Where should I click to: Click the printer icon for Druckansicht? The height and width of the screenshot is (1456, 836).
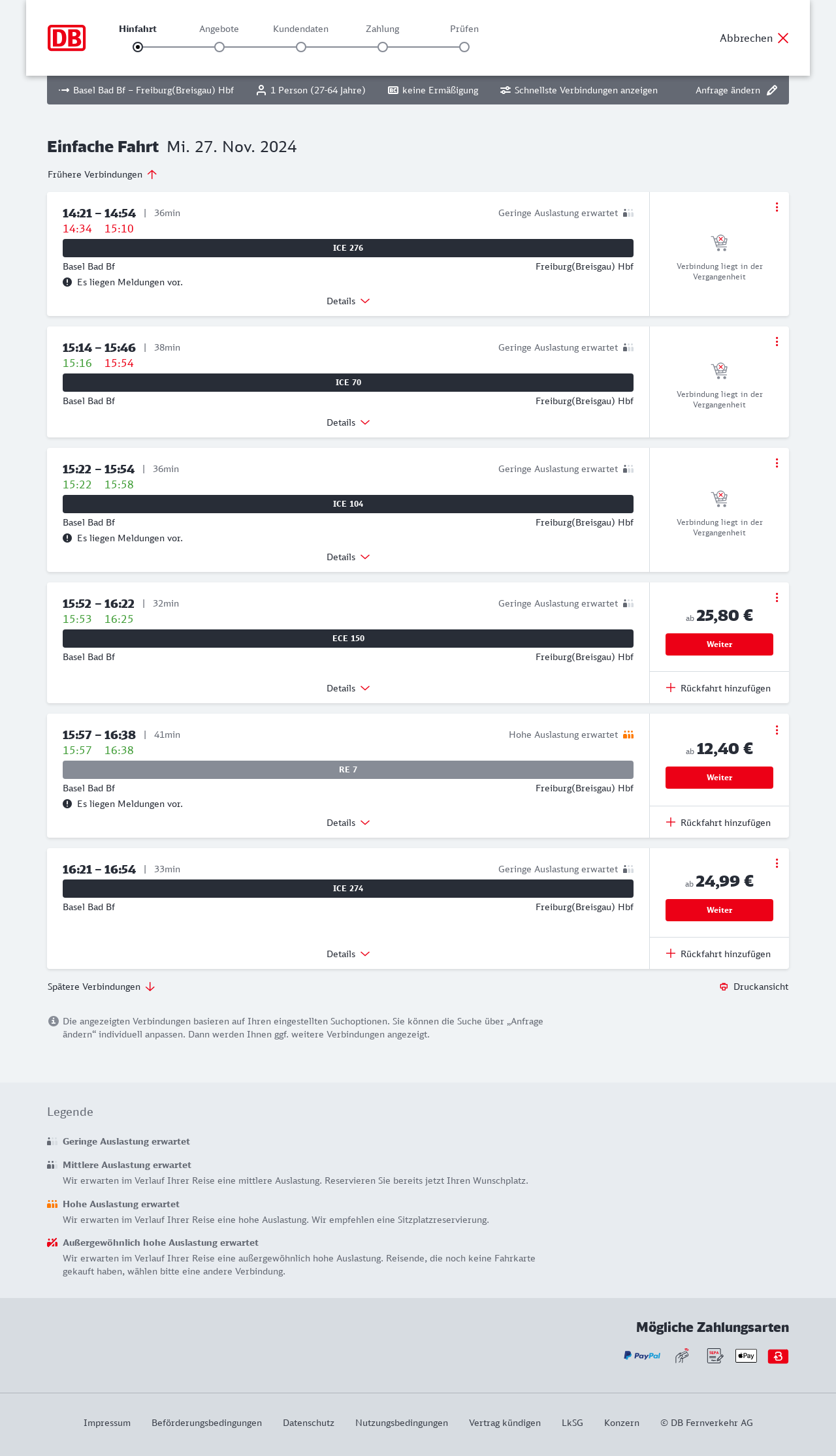click(x=724, y=987)
